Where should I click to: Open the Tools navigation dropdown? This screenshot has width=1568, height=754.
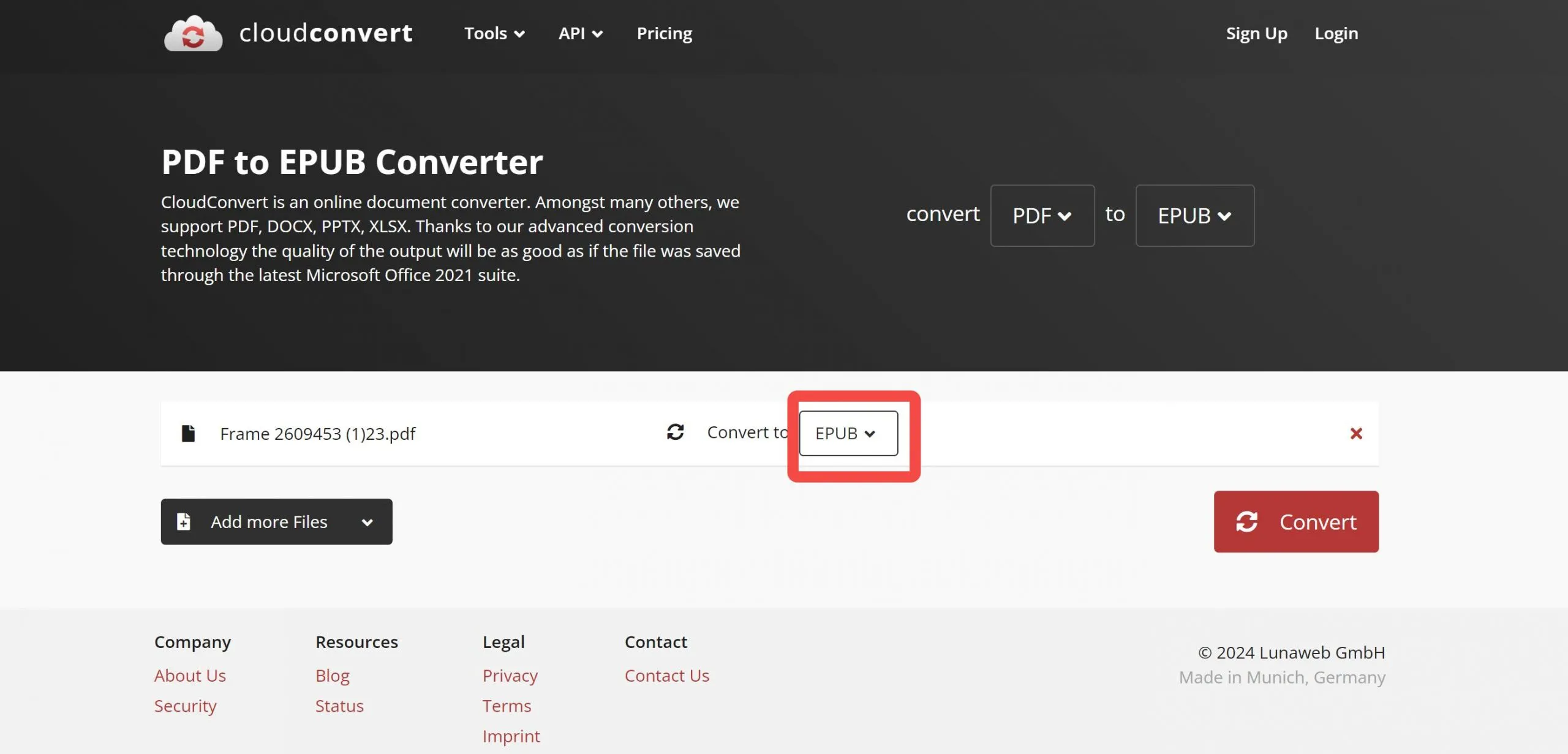click(494, 34)
